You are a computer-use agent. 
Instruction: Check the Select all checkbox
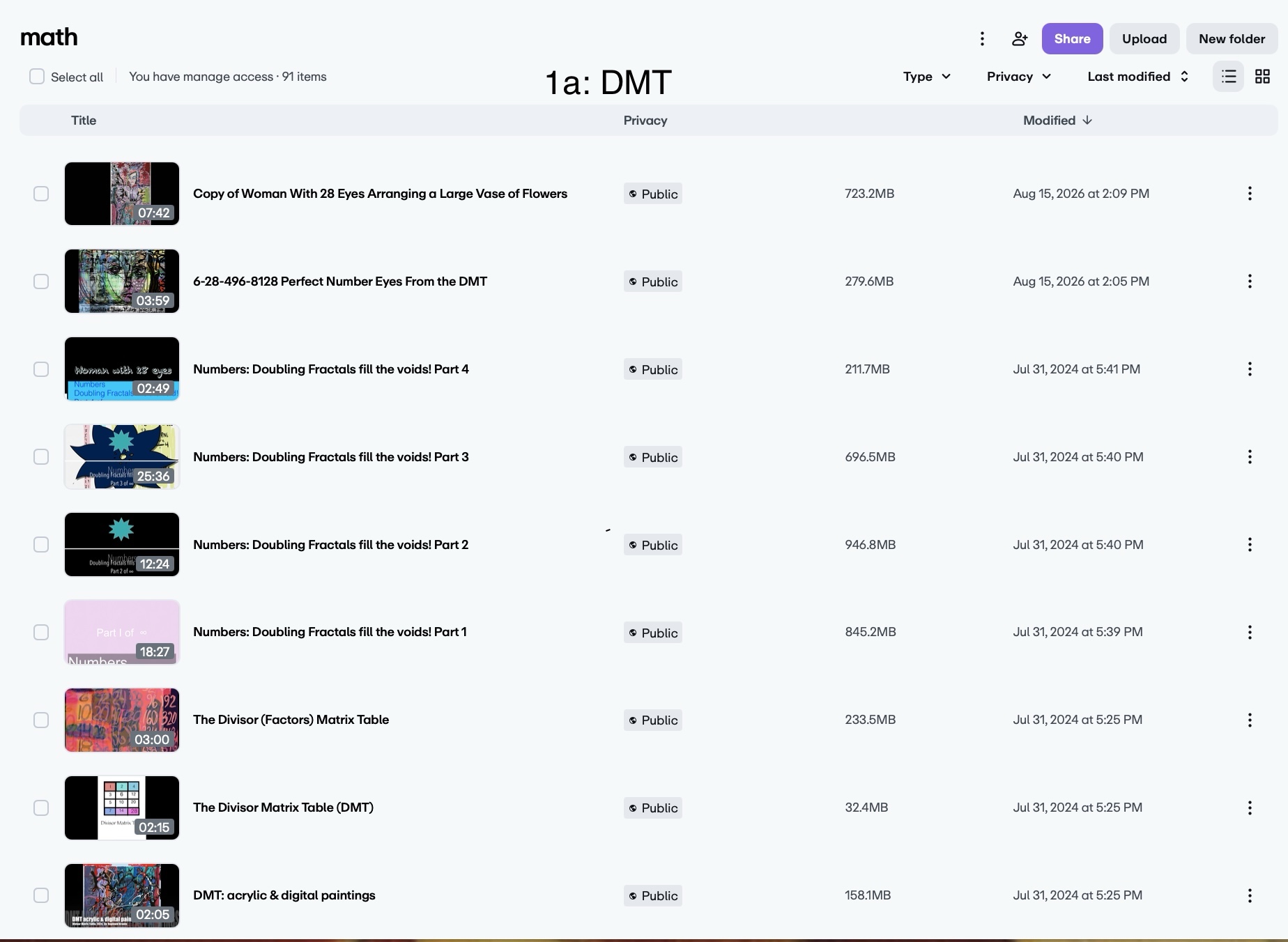(x=37, y=77)
